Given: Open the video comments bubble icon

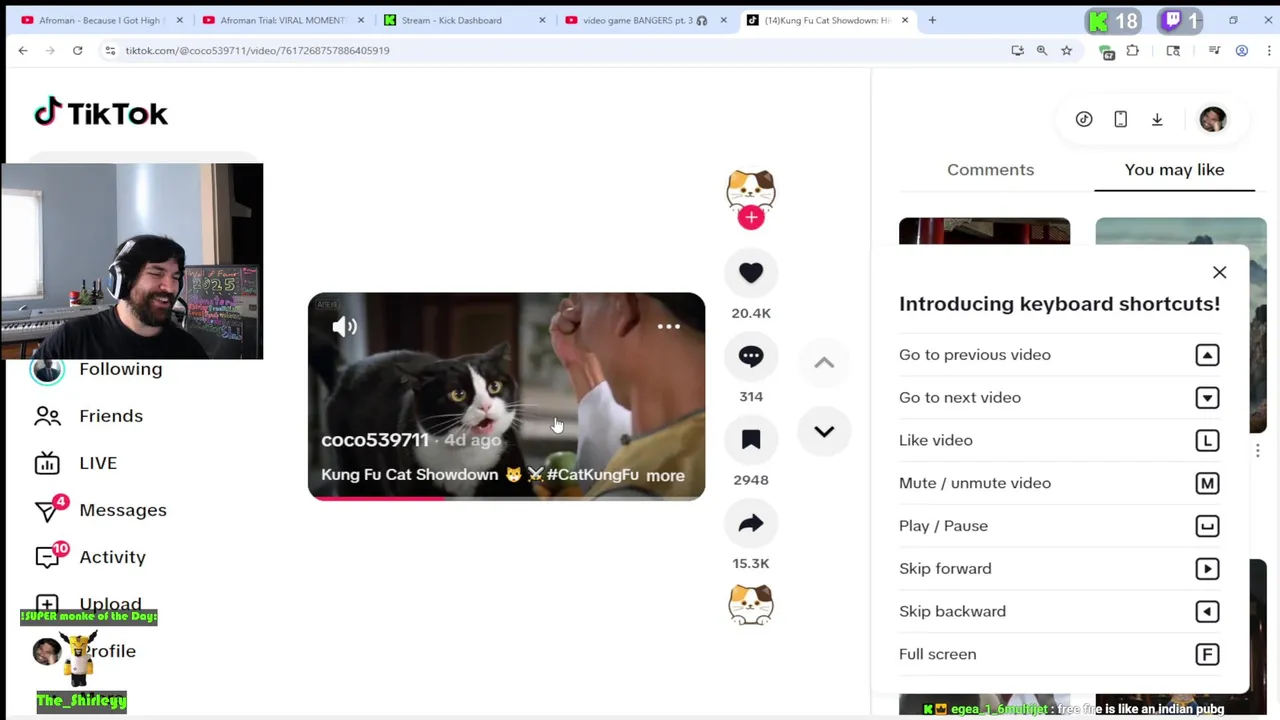Looking at the screenshot, I should (x=751, y=356).
